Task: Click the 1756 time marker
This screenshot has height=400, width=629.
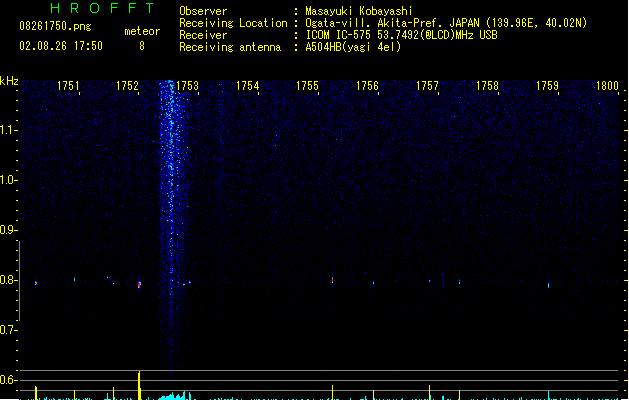Action: coord(367,86)
